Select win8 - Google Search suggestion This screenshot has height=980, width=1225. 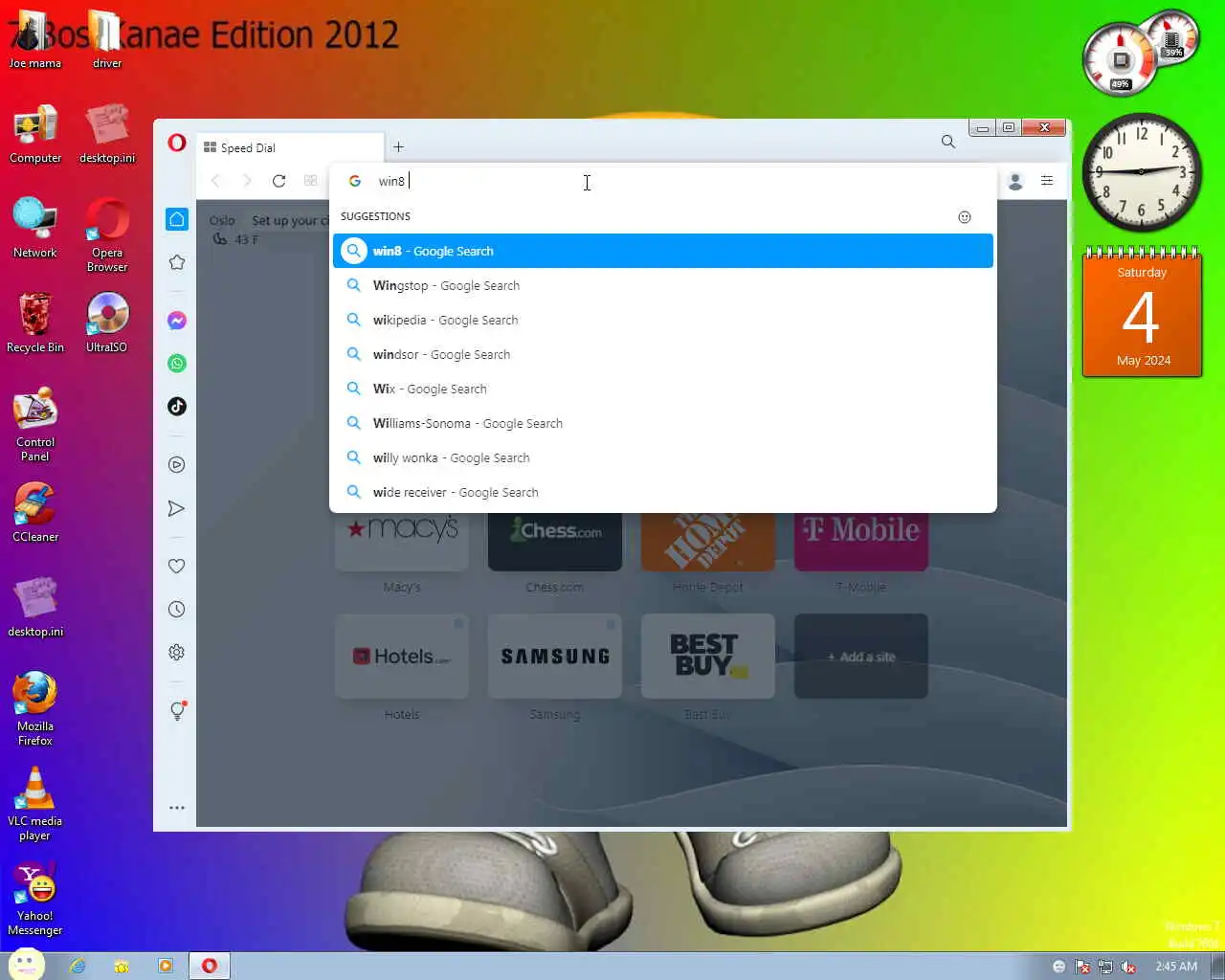[x=662, y=251]
